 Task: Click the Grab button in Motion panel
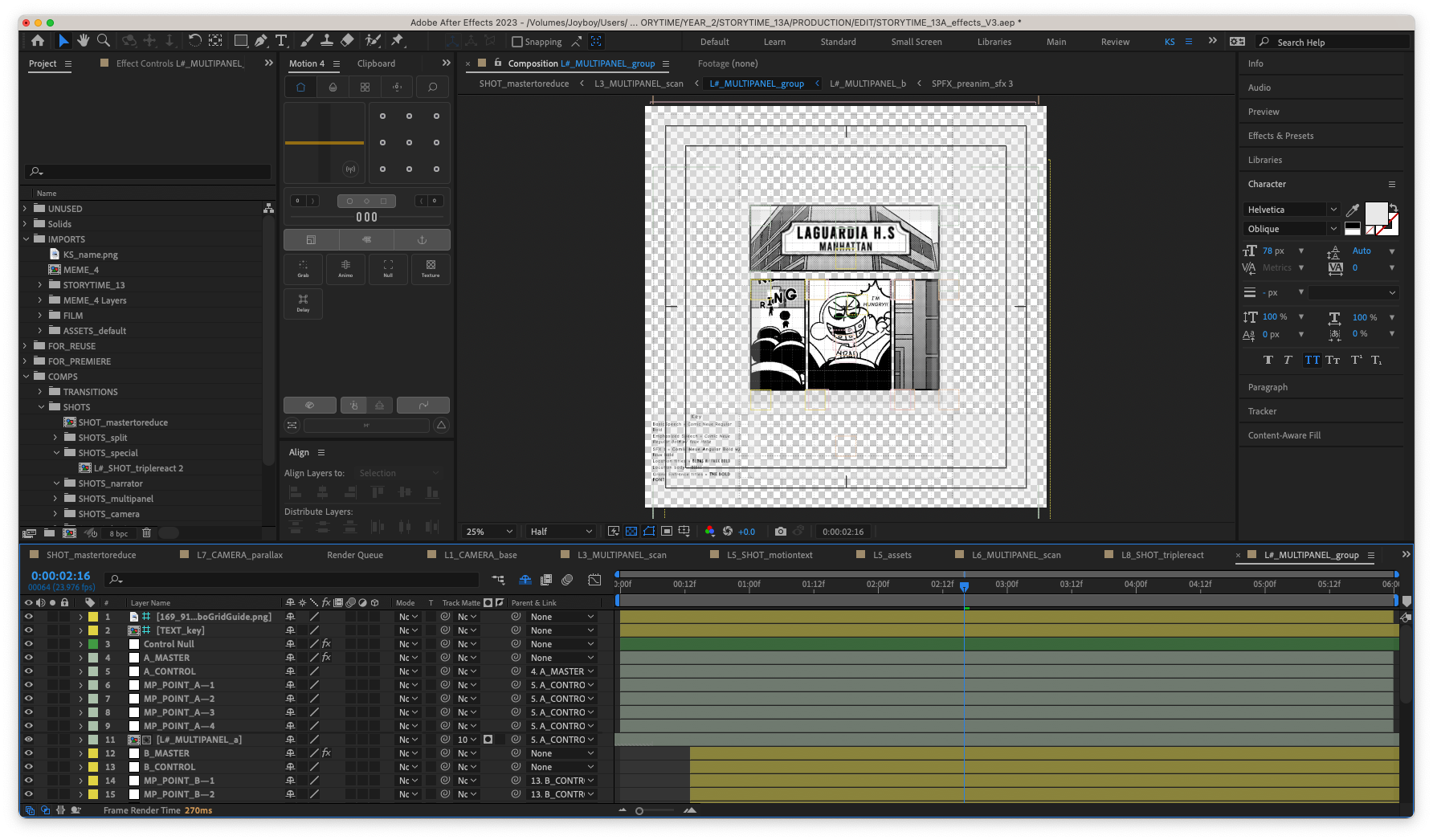coord(303,269)
